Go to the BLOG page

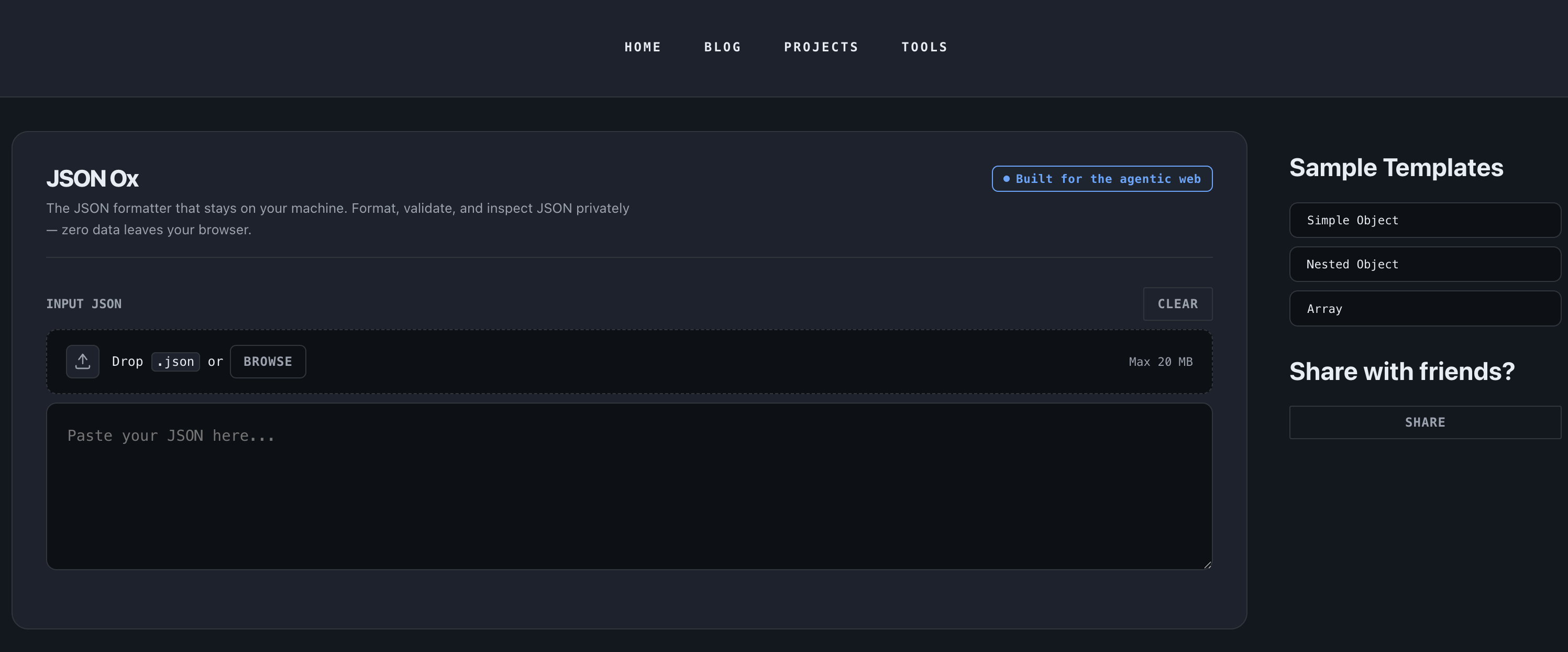pyautogui.click(x=723, y=47)
